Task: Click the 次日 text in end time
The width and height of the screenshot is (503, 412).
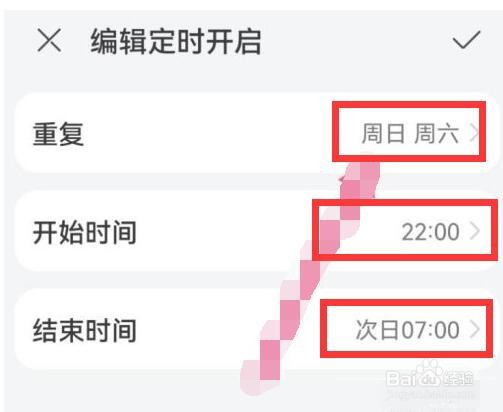Action: 377,330
